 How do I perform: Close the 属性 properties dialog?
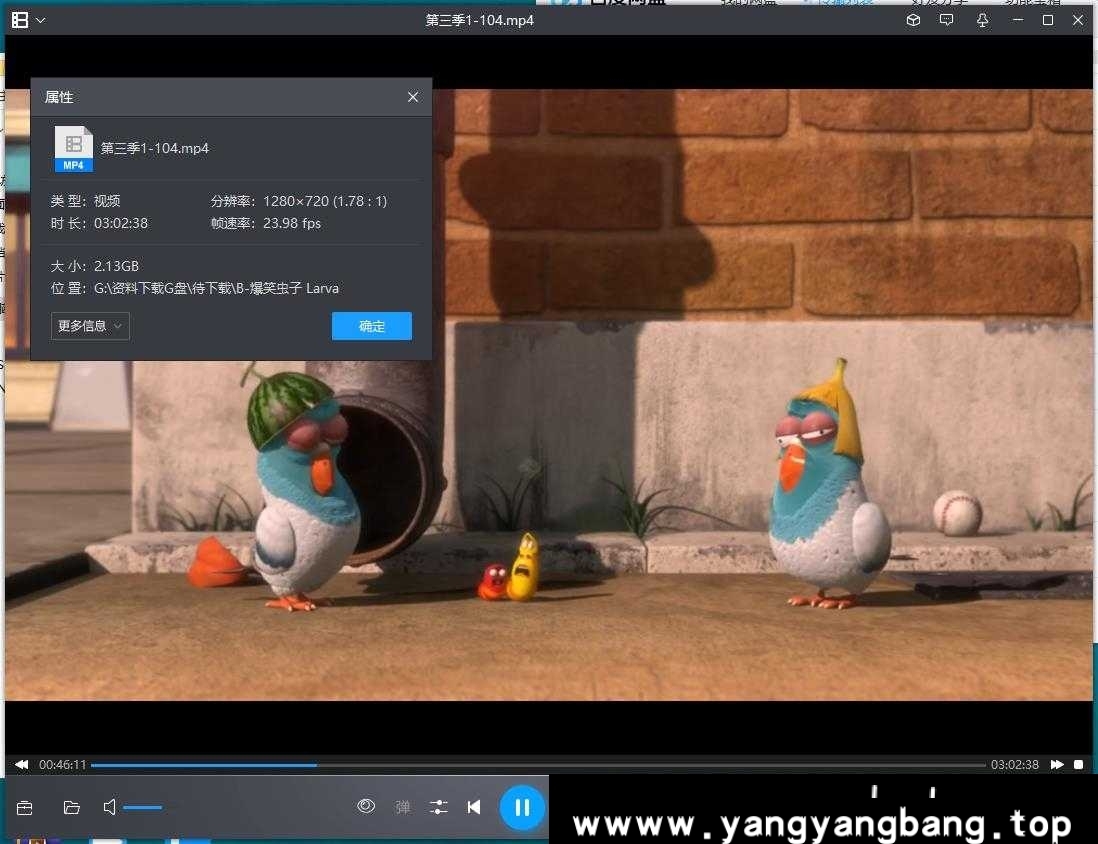[413, 97]
